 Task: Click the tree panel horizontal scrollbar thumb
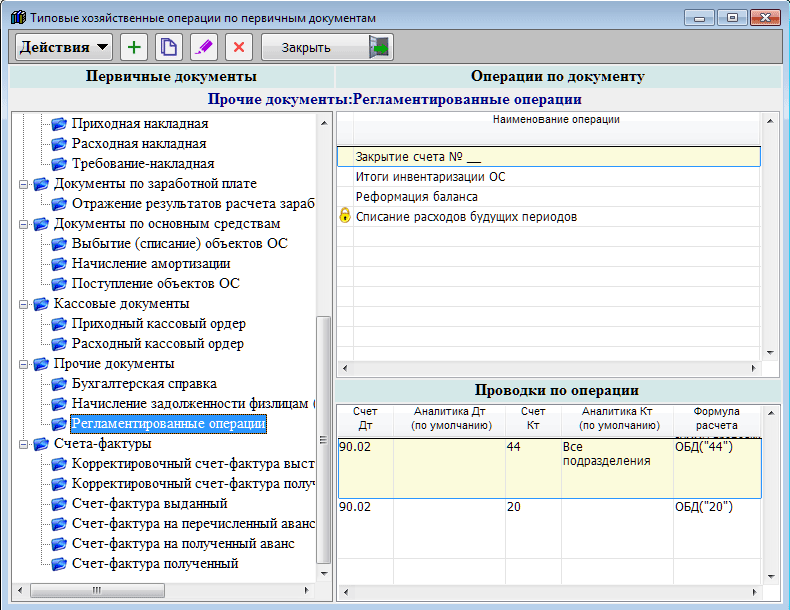97,590
